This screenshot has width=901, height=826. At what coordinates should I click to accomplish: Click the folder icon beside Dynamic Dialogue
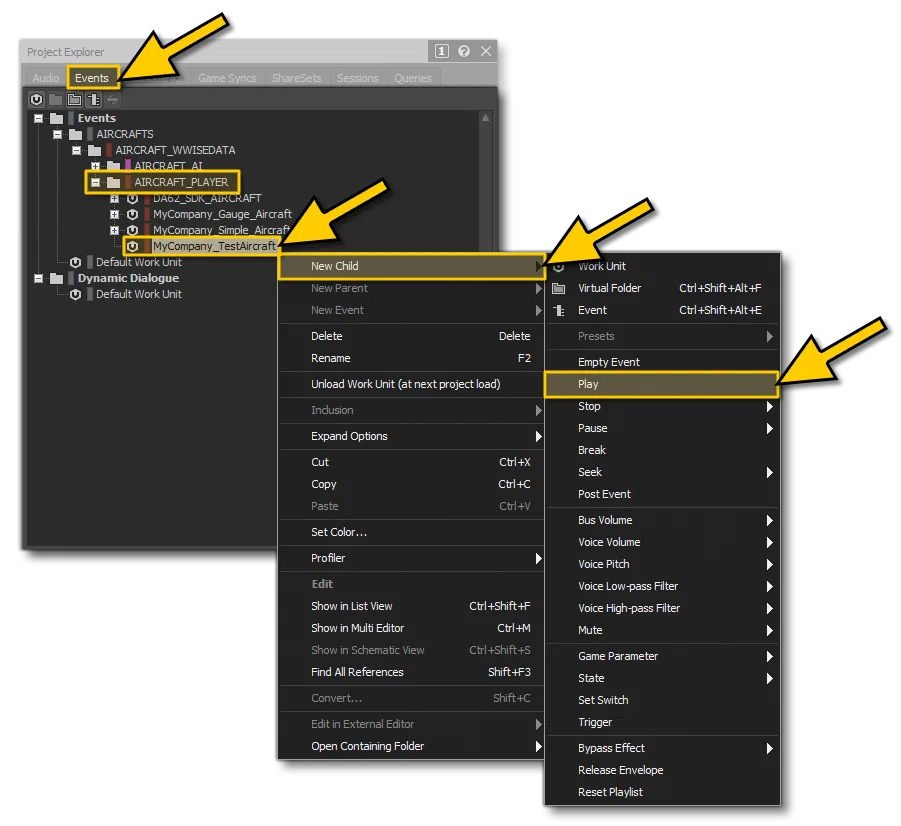click(x=56, y=278)
